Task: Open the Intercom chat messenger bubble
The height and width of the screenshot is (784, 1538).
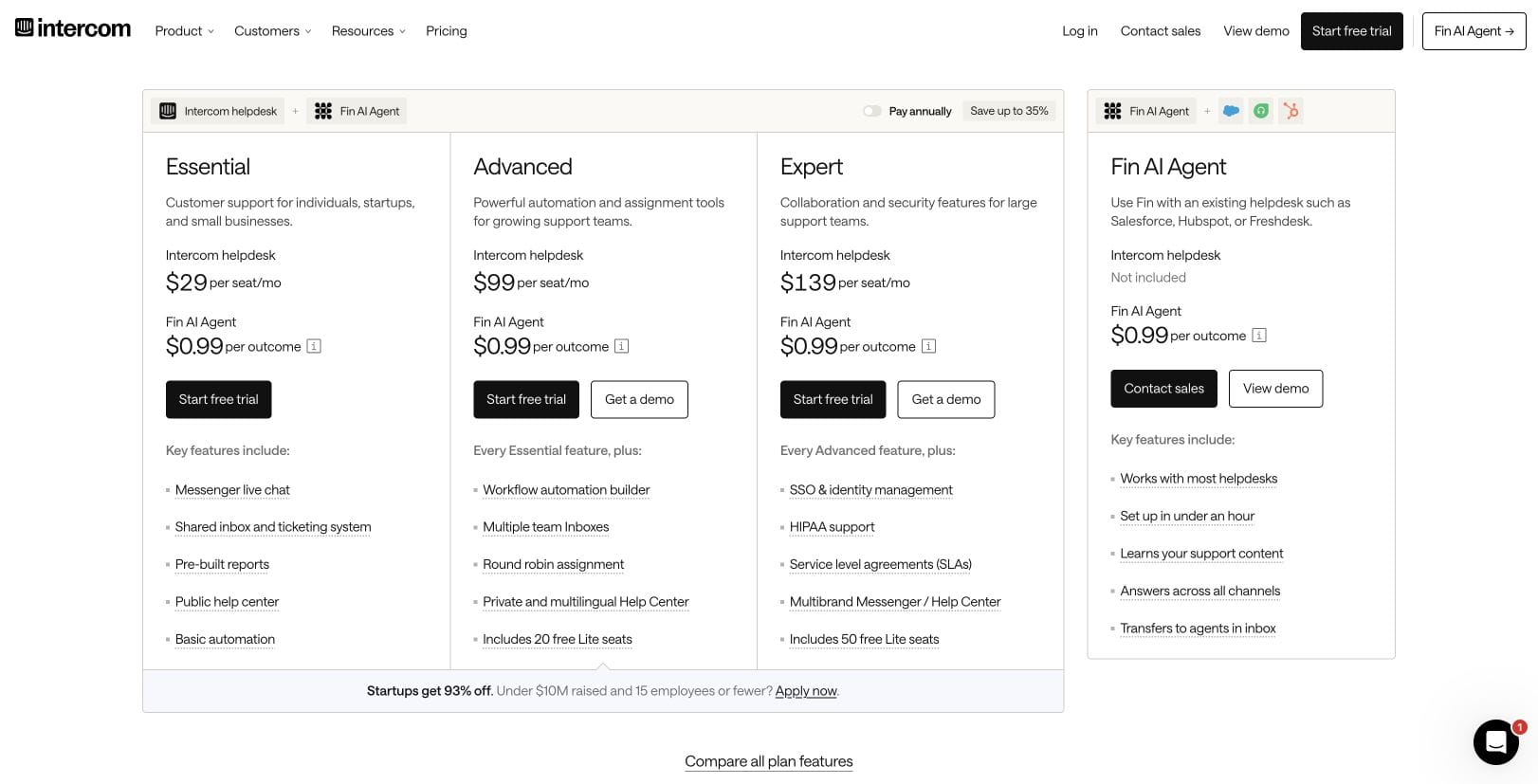Action: tap(1496, 742)
